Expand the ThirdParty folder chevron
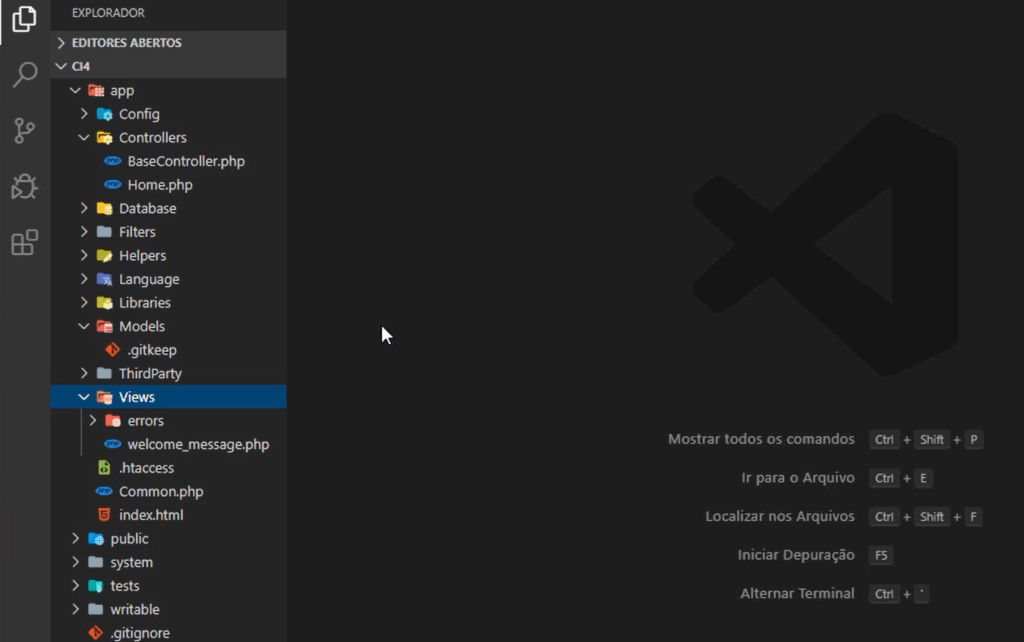The image size is (1024, 642). [84, 373]
